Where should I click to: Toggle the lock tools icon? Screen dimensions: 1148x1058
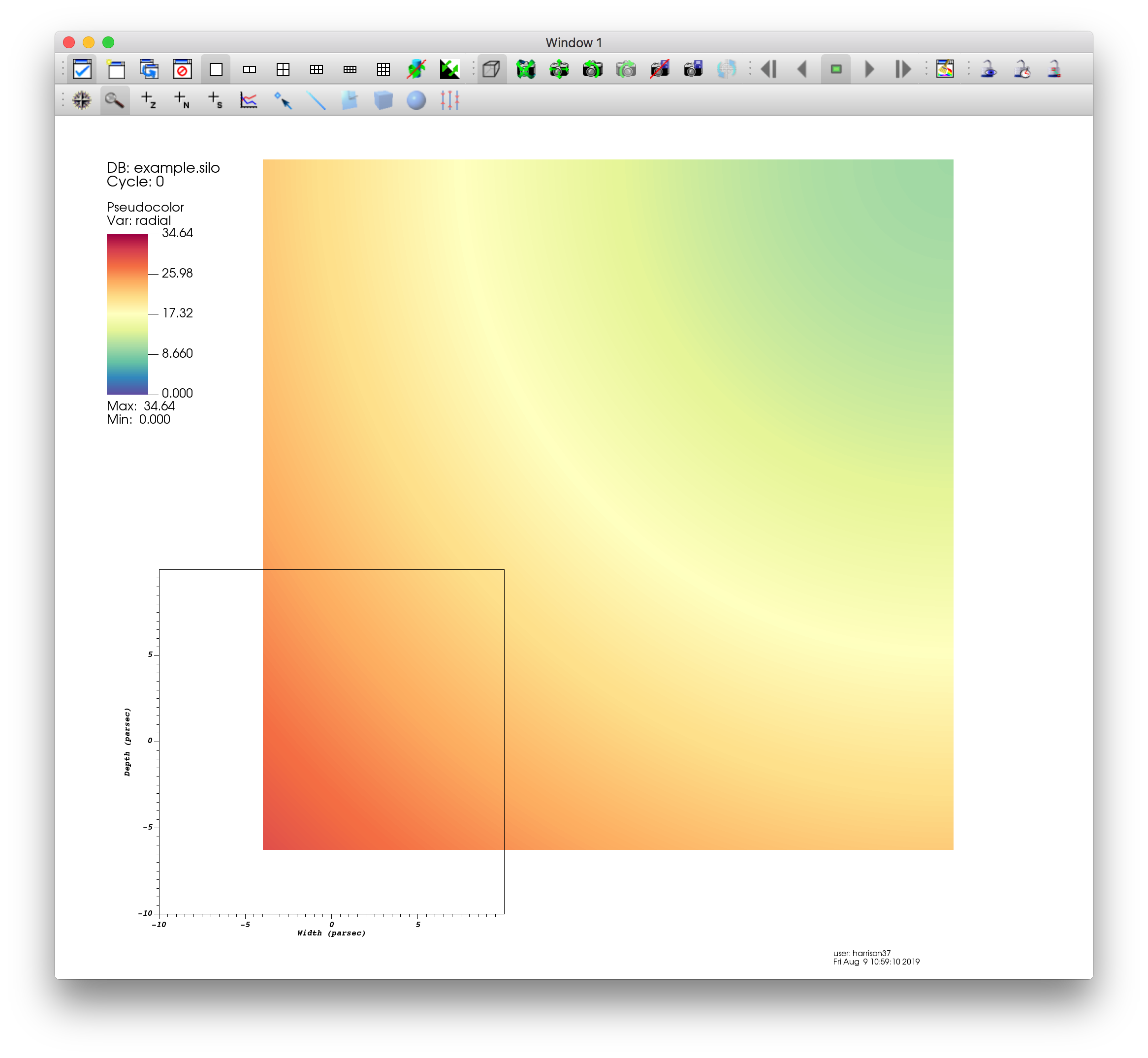(1054, 69)
